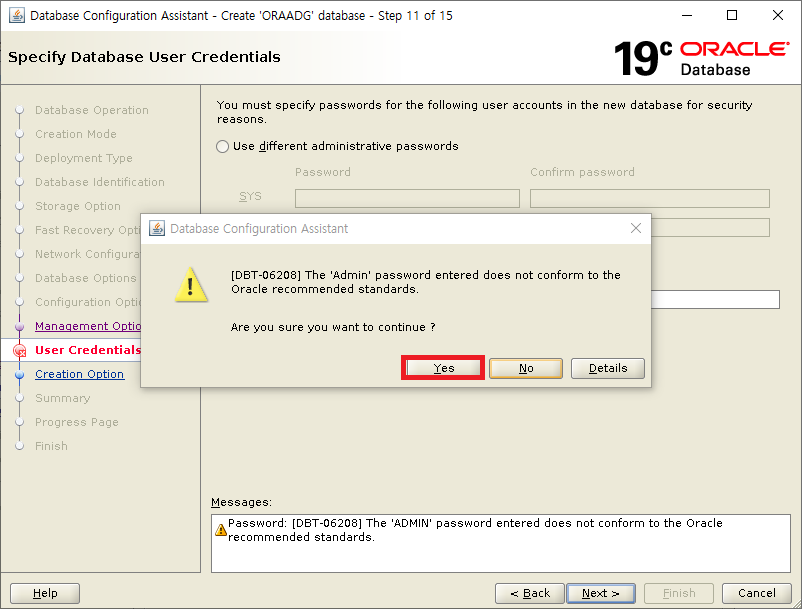Click the SYS password field
The height and width of the screenshot is (609, 802).
407,198
